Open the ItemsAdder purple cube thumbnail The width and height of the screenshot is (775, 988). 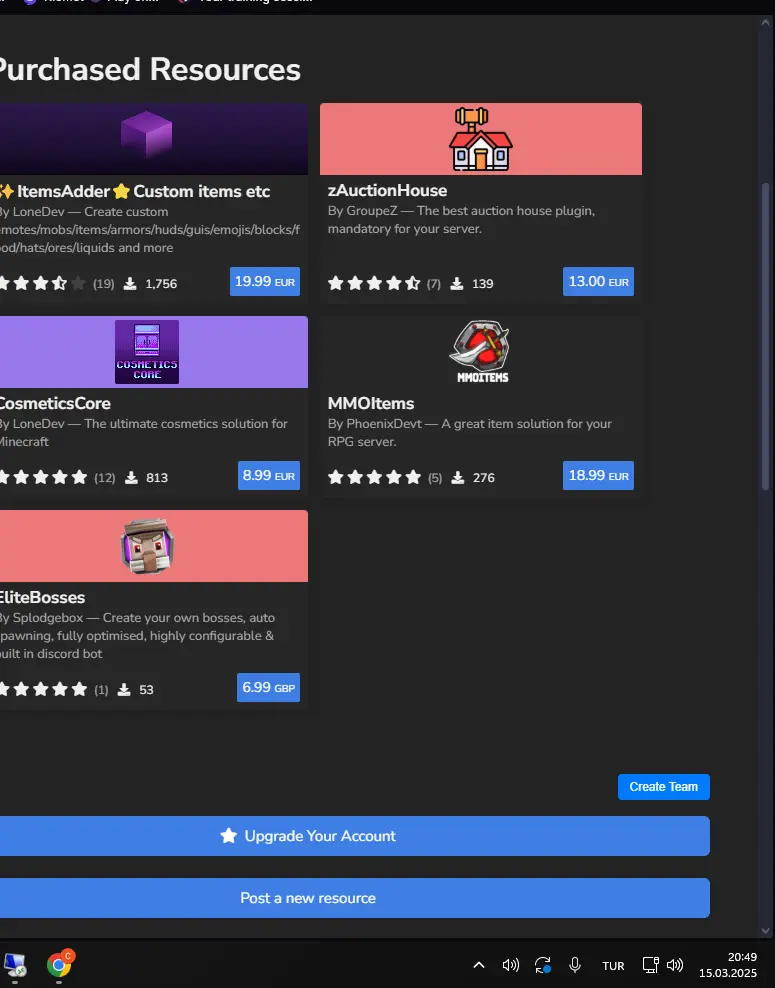146,135
